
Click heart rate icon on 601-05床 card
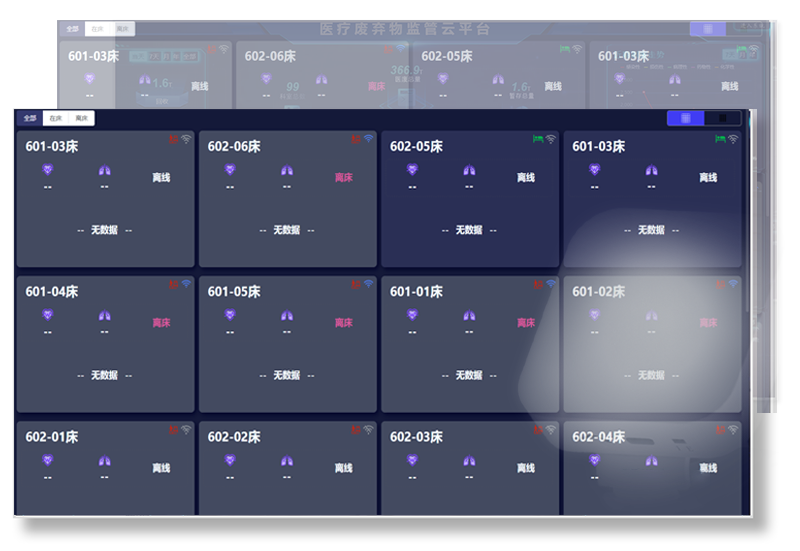coord(230,316)
